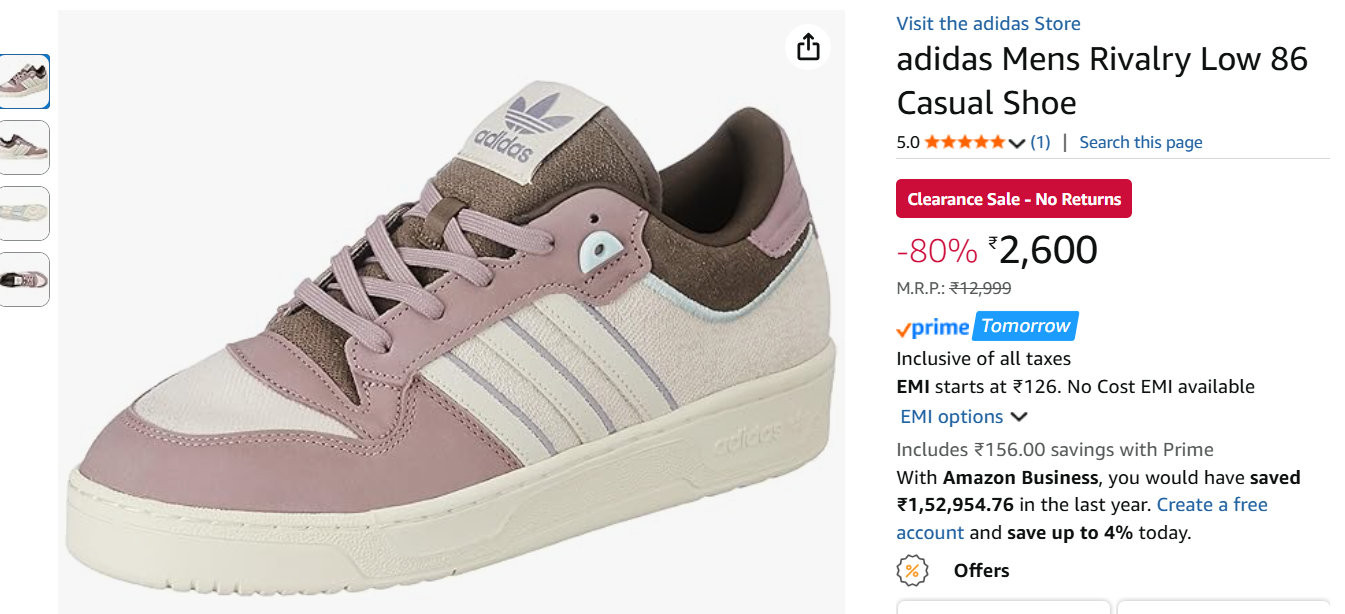The width and height of the screenshot is (1345, 614).
Task: Click the Prime logo
Action: (933, 327)
